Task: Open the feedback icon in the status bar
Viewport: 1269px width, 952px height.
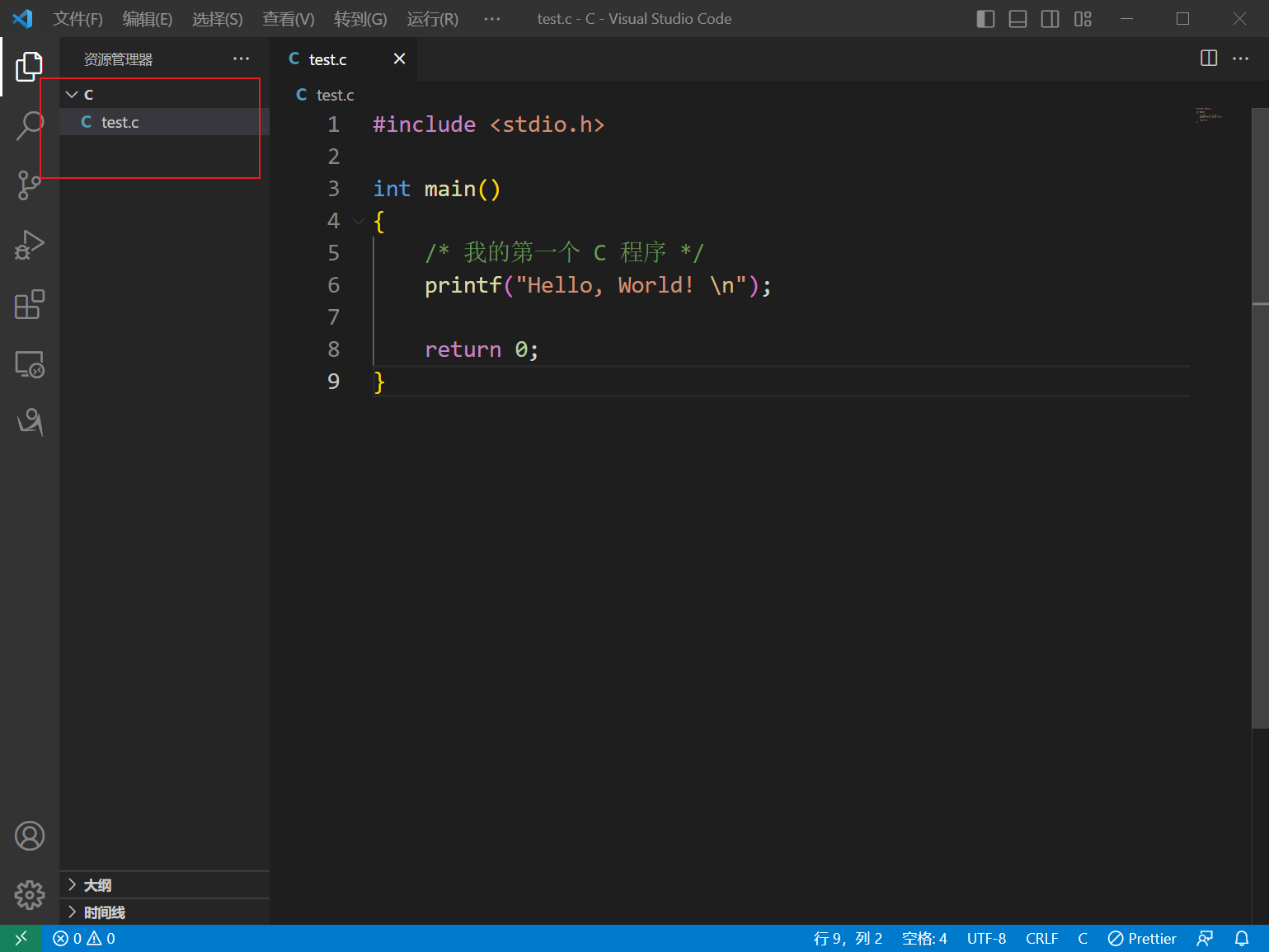Action: point(1205,938)
